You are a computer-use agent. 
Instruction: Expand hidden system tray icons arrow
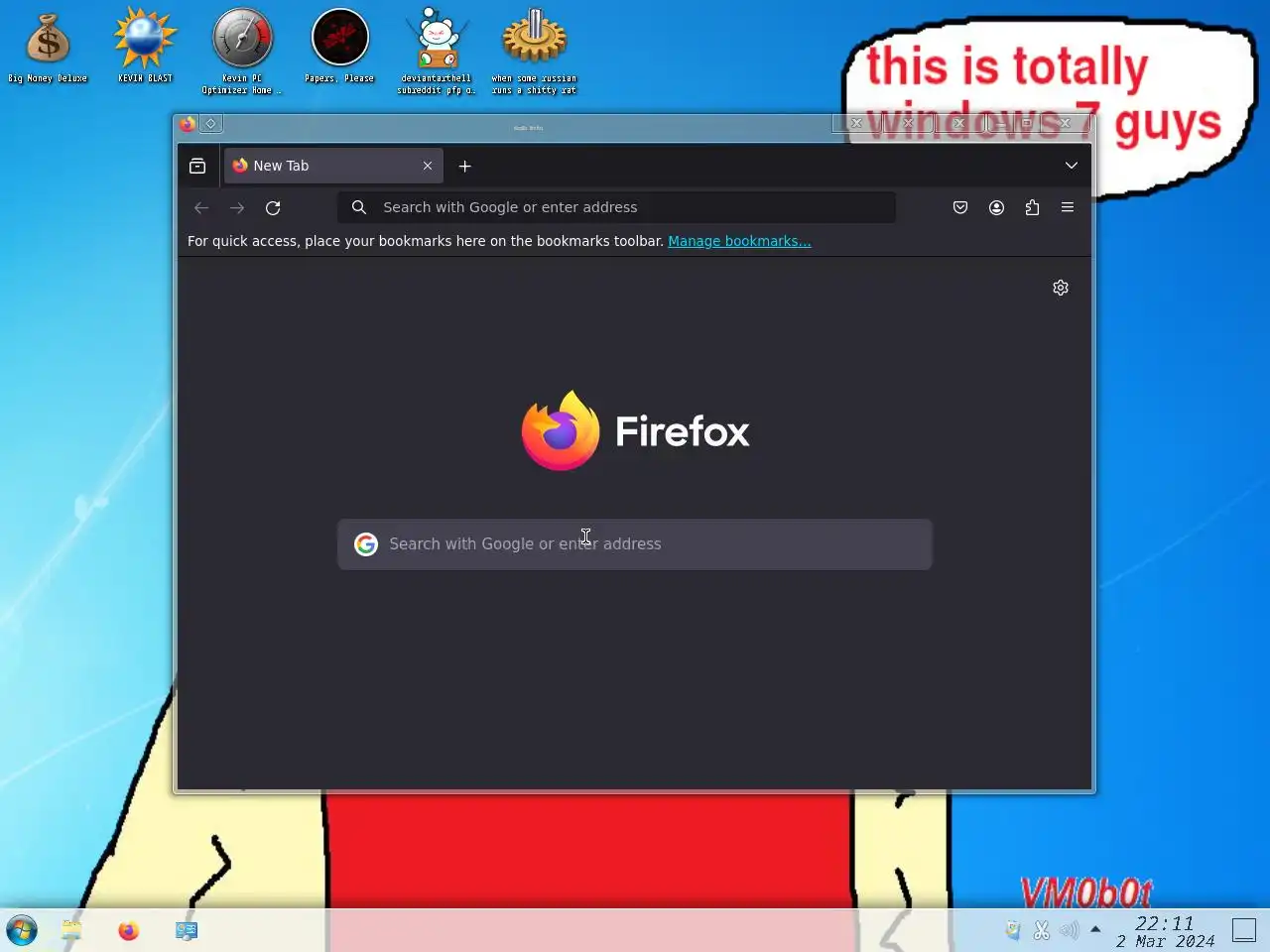[1095, 929]
